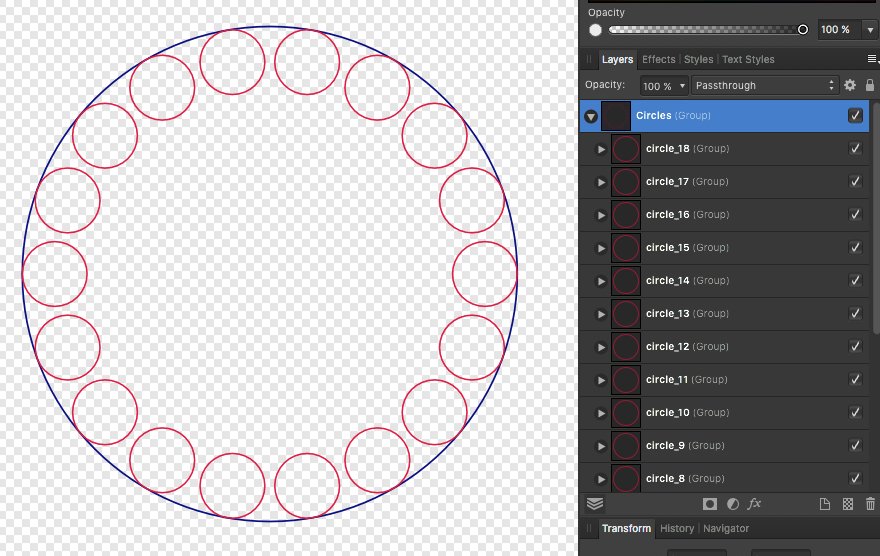This screenshot has width=880, height=556.
Task: Lock the layer using the padlock icon
Action: pyautogui.click(x=870, y=86)
